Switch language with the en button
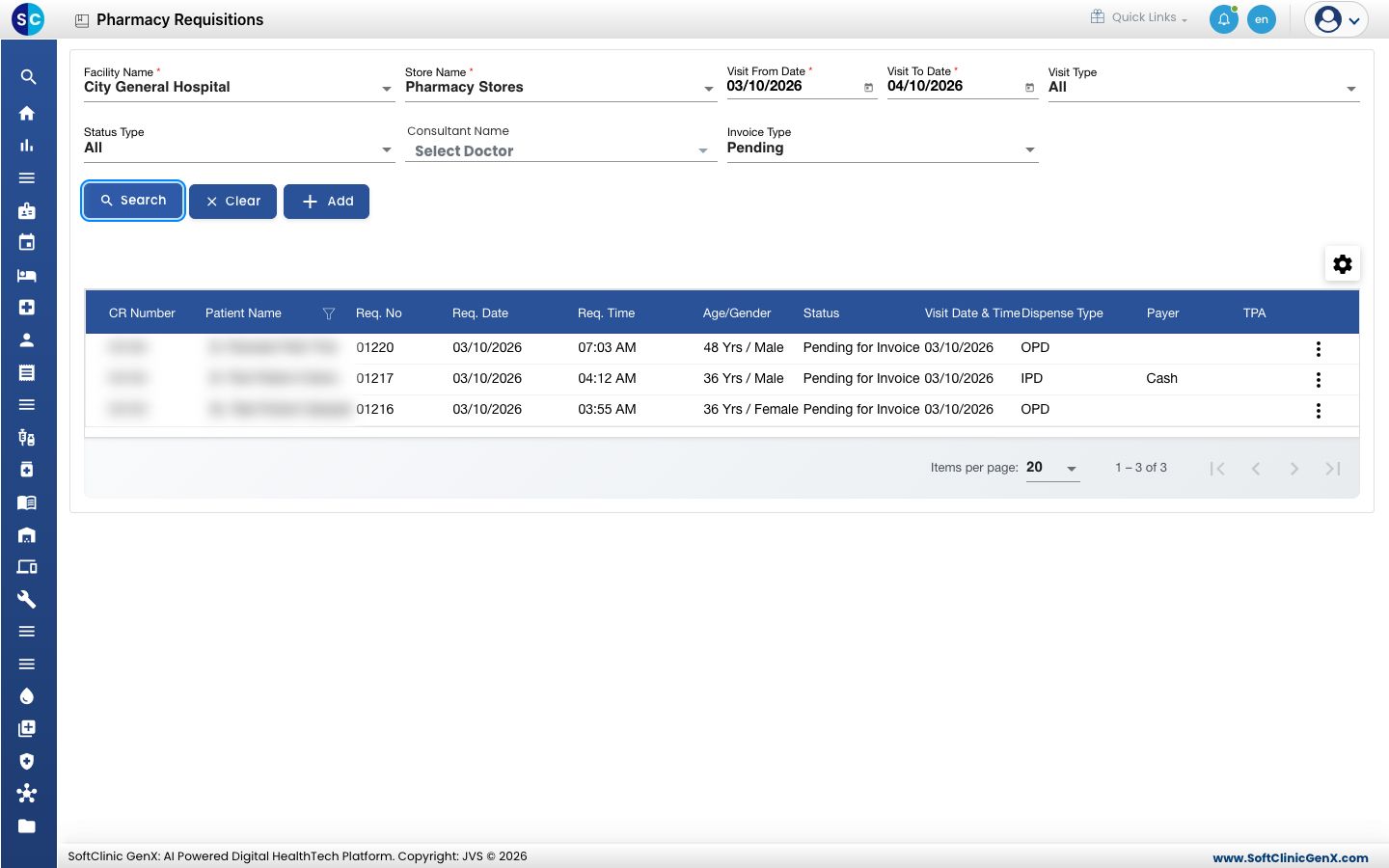Screen dimensions: 1389x868 click(x=1262, y=19)
